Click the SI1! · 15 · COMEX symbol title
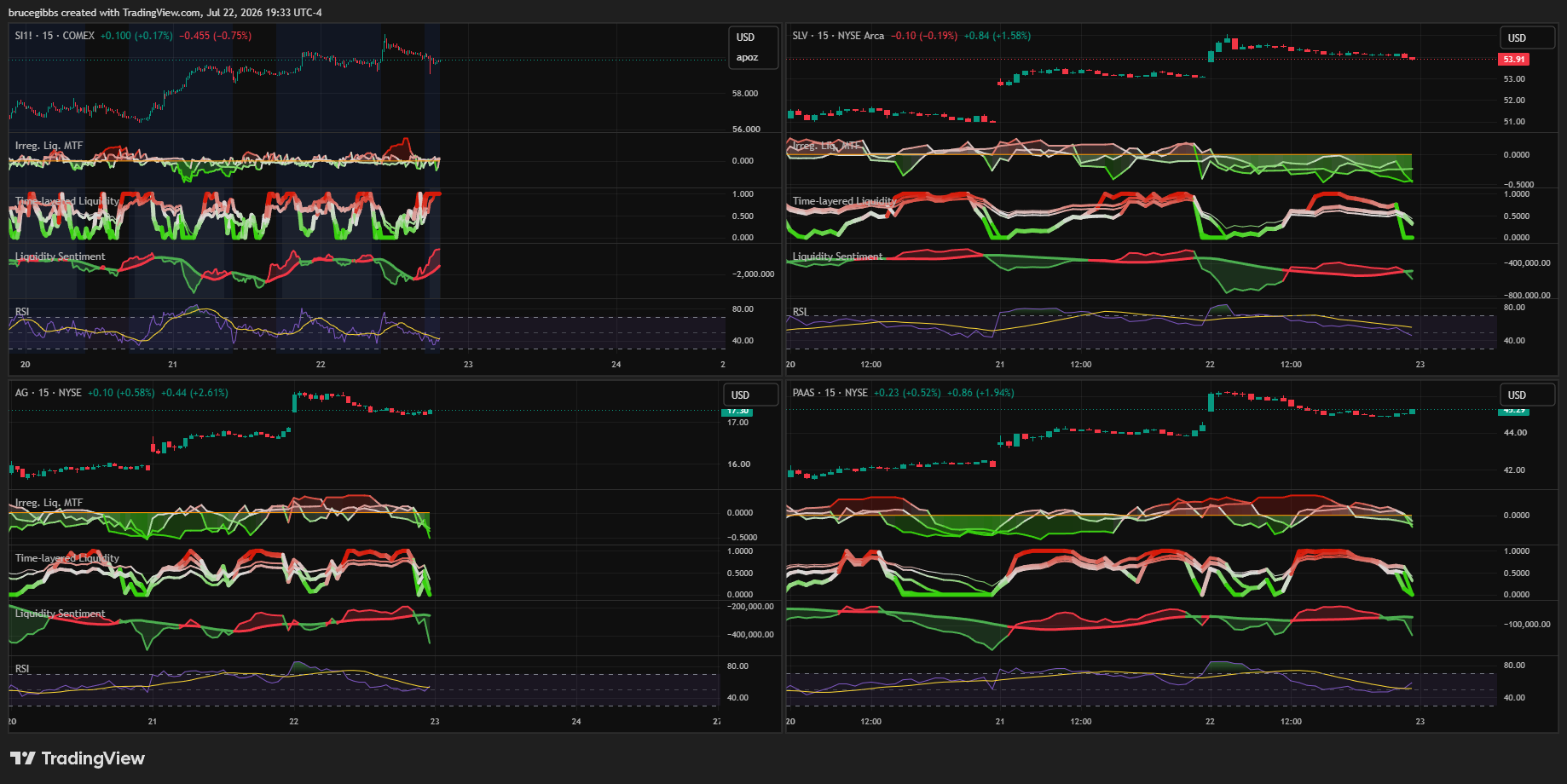Image resolution: width=1567 pixels, height=784 pixels. pyautogui.click(x=55, y=36)
